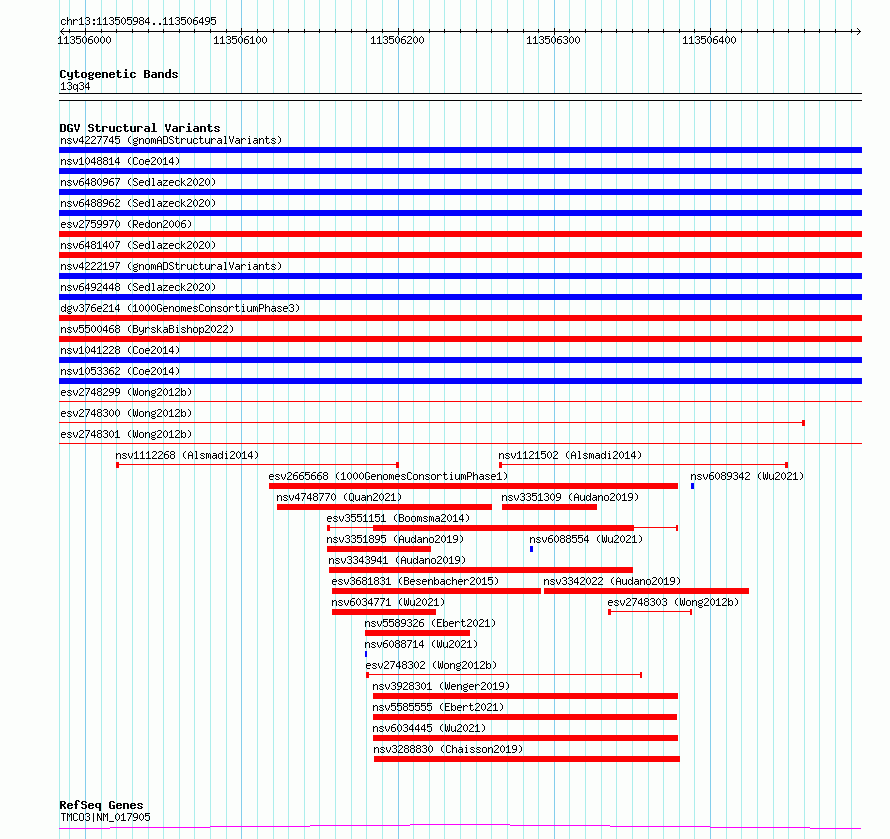Click the small blue marker under nsv6088554

pyautogui.click(x=531, y=549)
